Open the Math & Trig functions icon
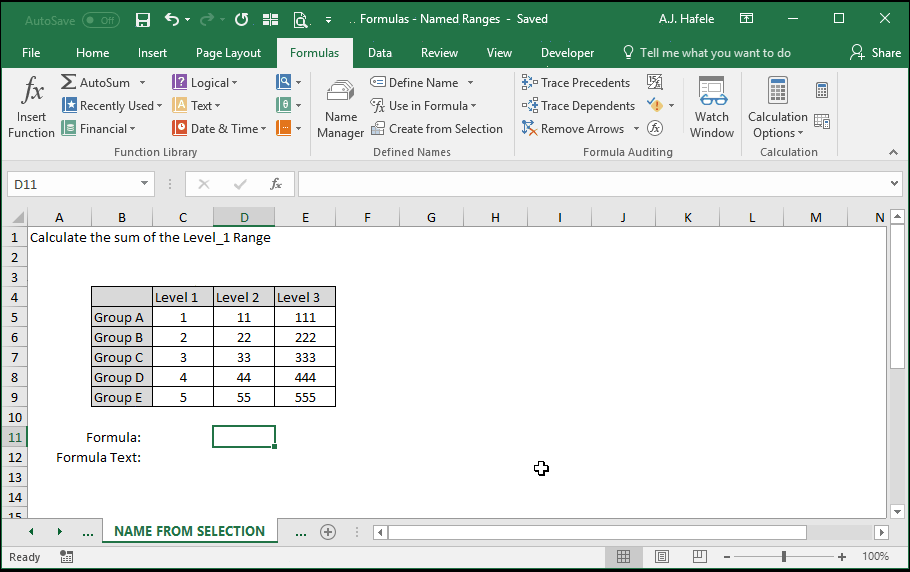This screenshot has width=910, height=572. pos(288,106)
